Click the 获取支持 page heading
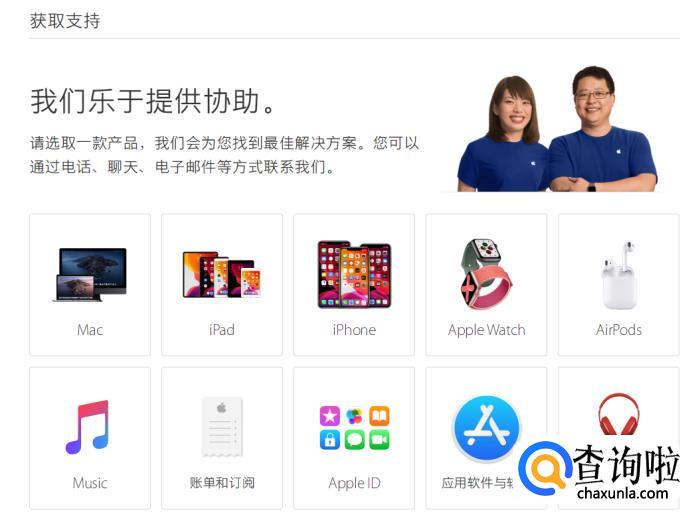 click(x=65, y=21)
